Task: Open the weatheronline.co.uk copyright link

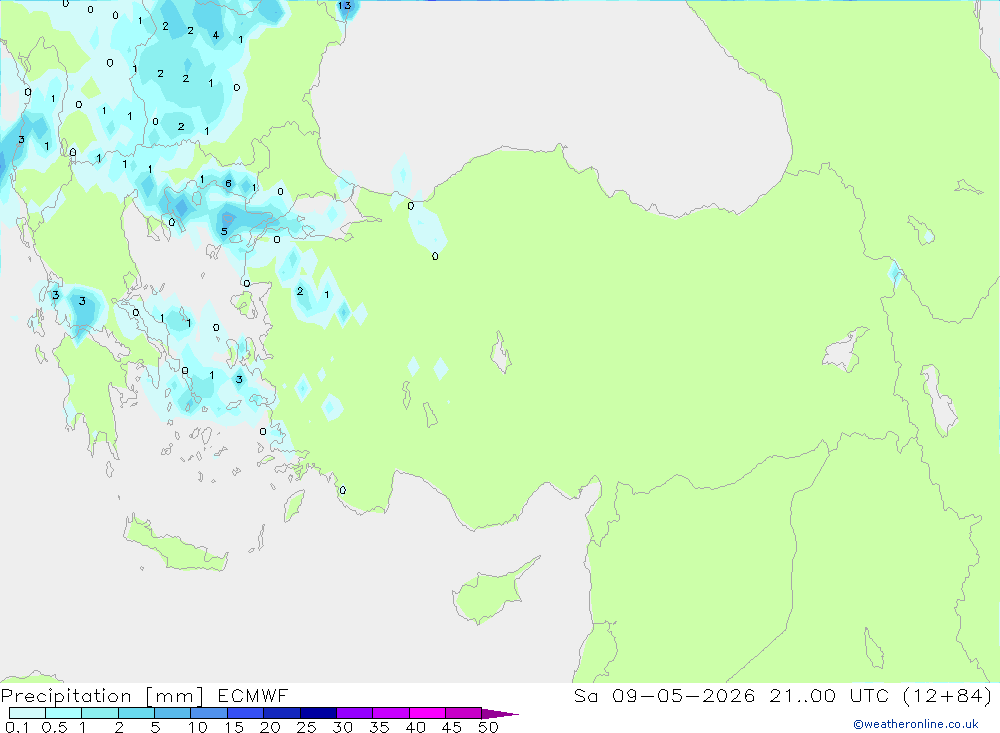Action: coord(916,724)
